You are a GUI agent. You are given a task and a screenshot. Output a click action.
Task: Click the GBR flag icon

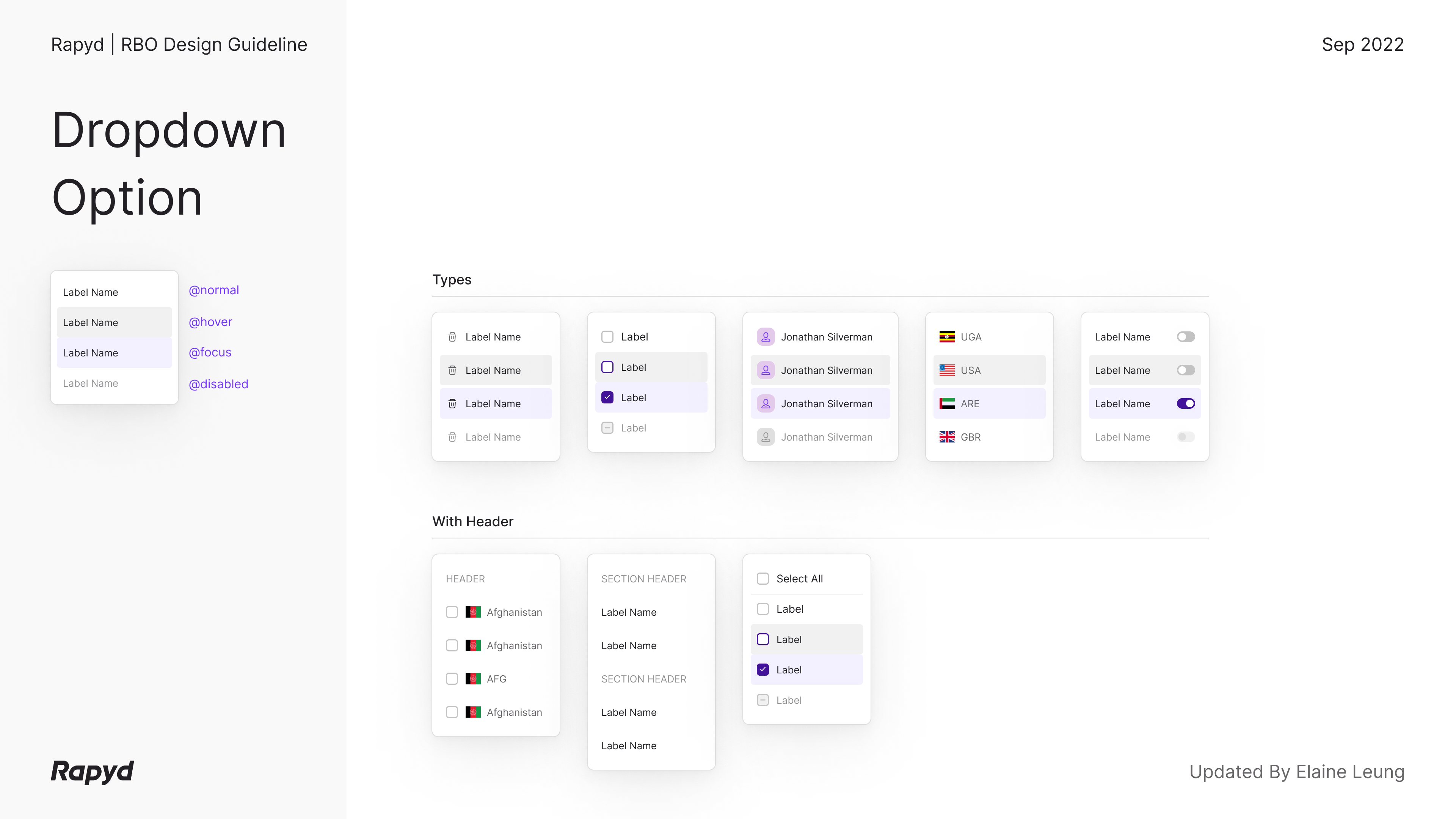pos(947,437)
